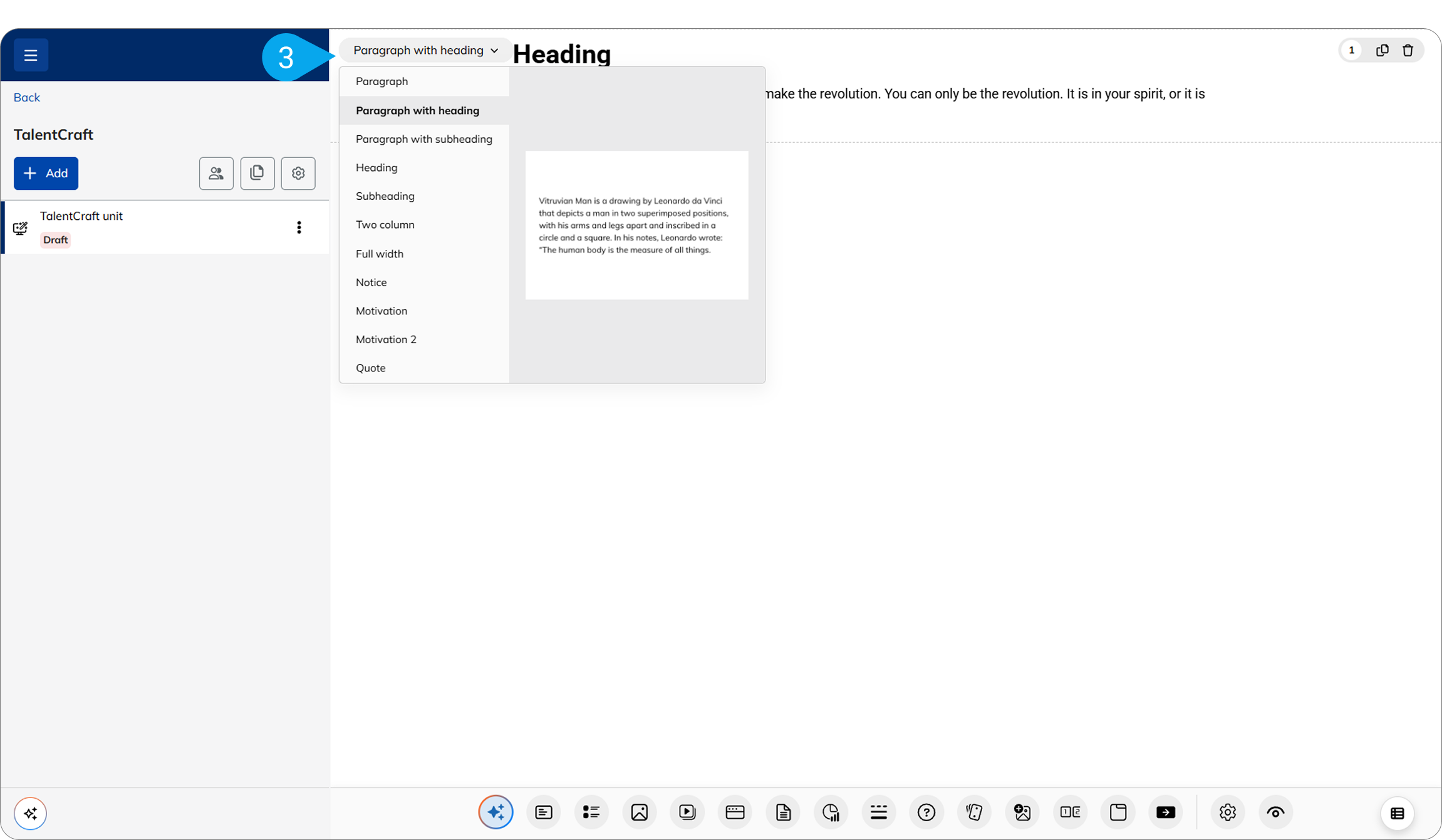
Task: Click the Vitruvian Man preview thumbnail
Action: [x=636, y=225]
